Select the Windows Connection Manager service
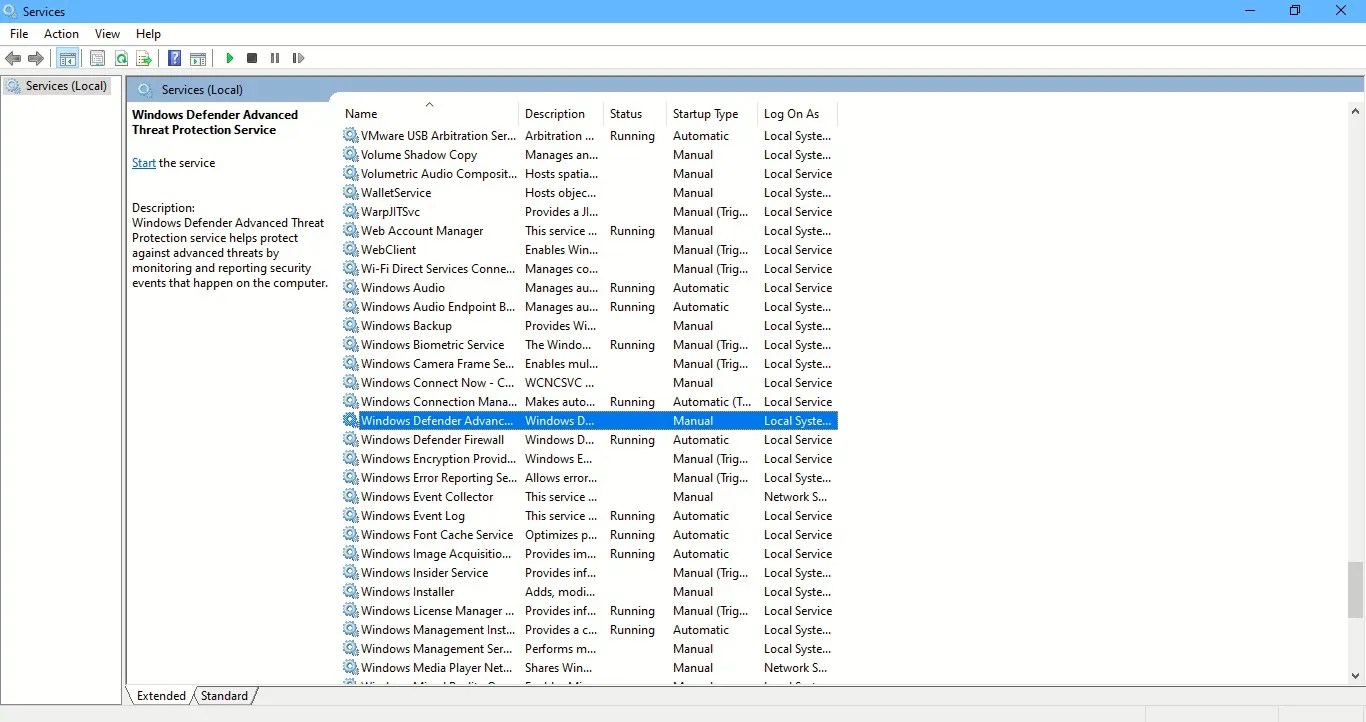Image resolution: width=1366 pixels, height=722 pixels. pyautogui.click(x=590, y=401)
